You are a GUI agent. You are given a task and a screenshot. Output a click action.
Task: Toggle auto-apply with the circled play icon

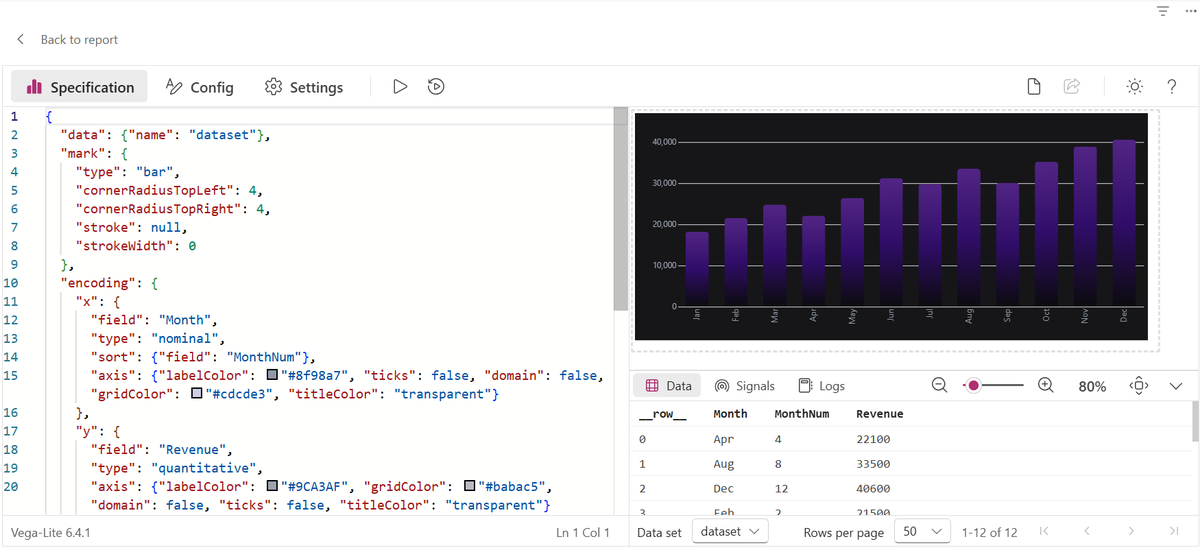tap(436, 87)
